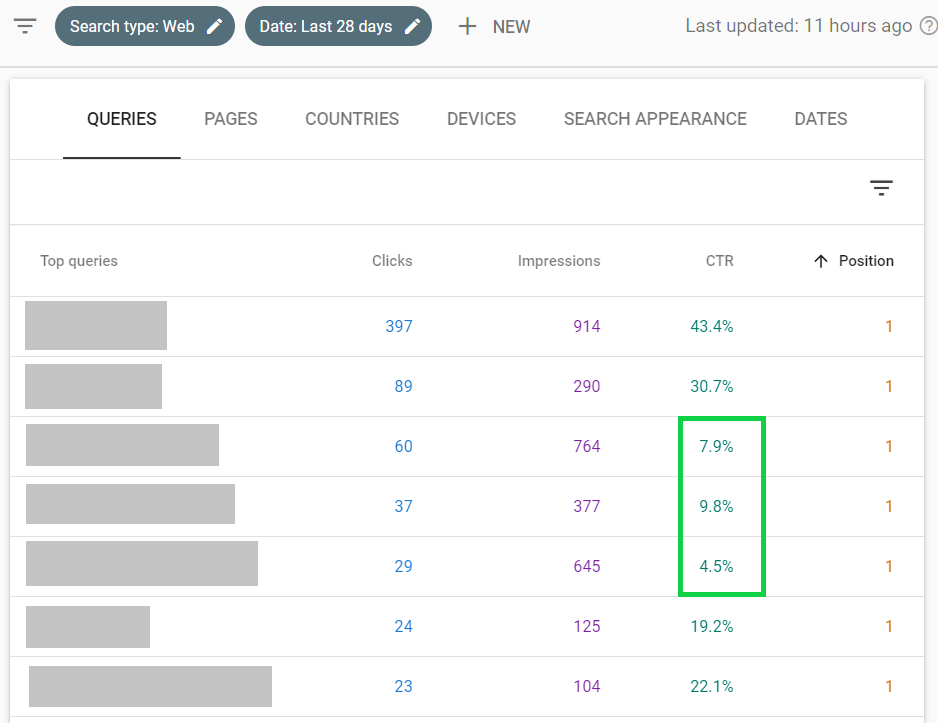Click the 7.9% CTR value

point(716,447)
